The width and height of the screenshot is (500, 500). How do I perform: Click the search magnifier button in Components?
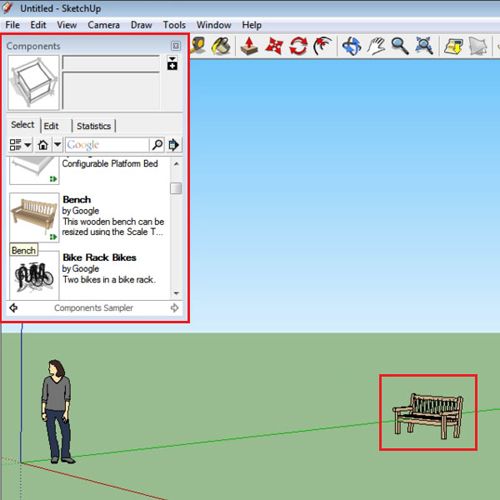pos(157,145)
